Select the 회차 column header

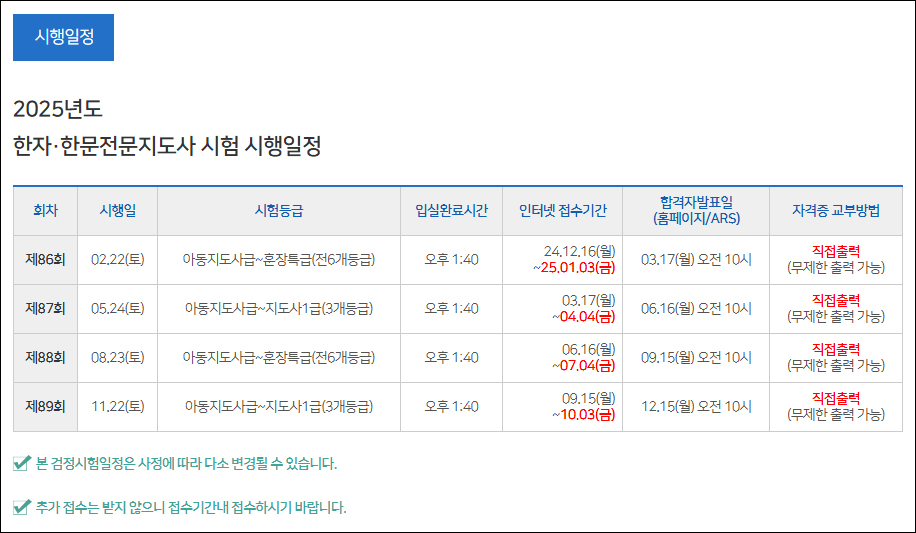click(x=46, y=211)
